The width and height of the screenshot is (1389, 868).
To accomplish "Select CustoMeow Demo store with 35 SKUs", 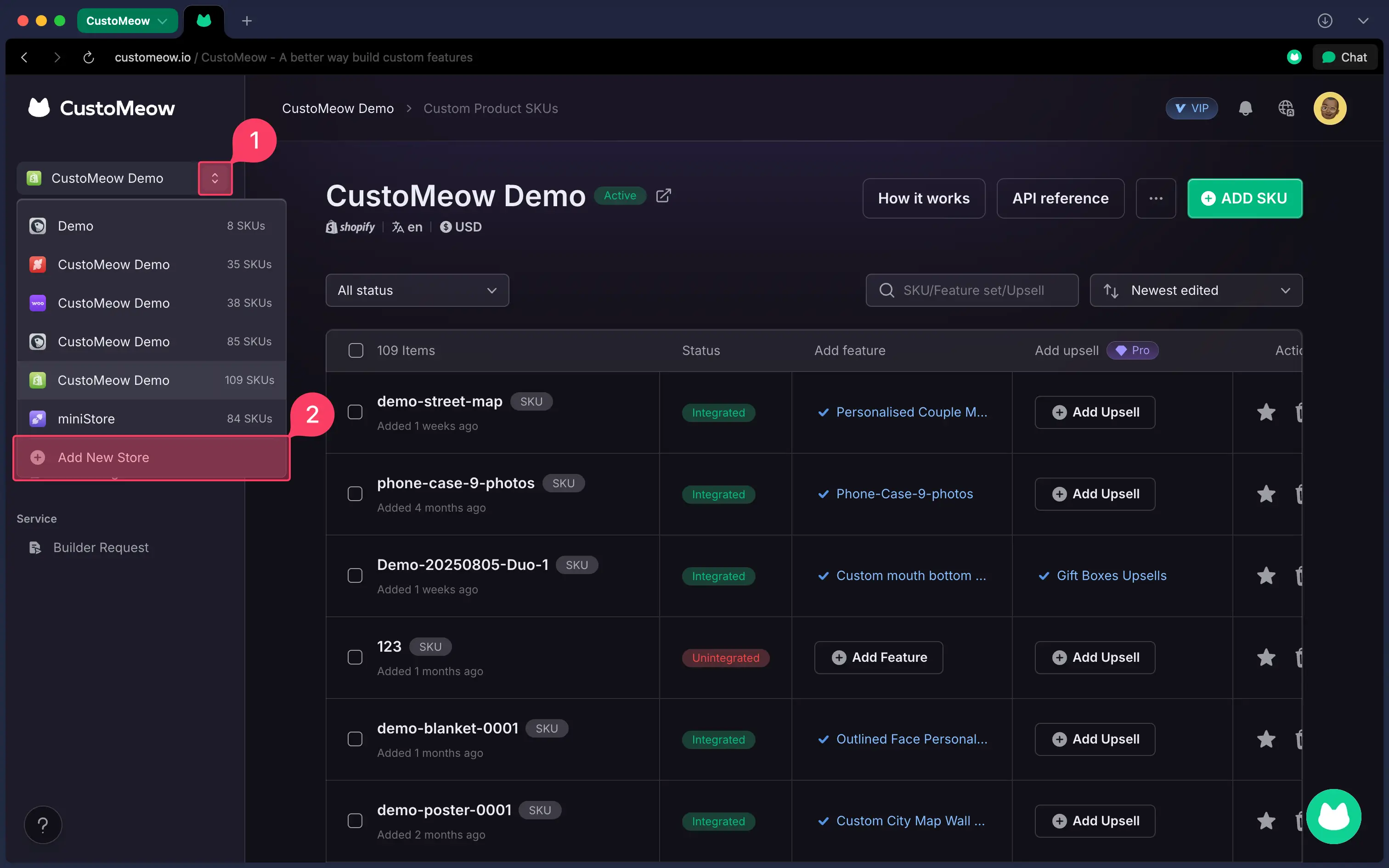I will 152,265.
